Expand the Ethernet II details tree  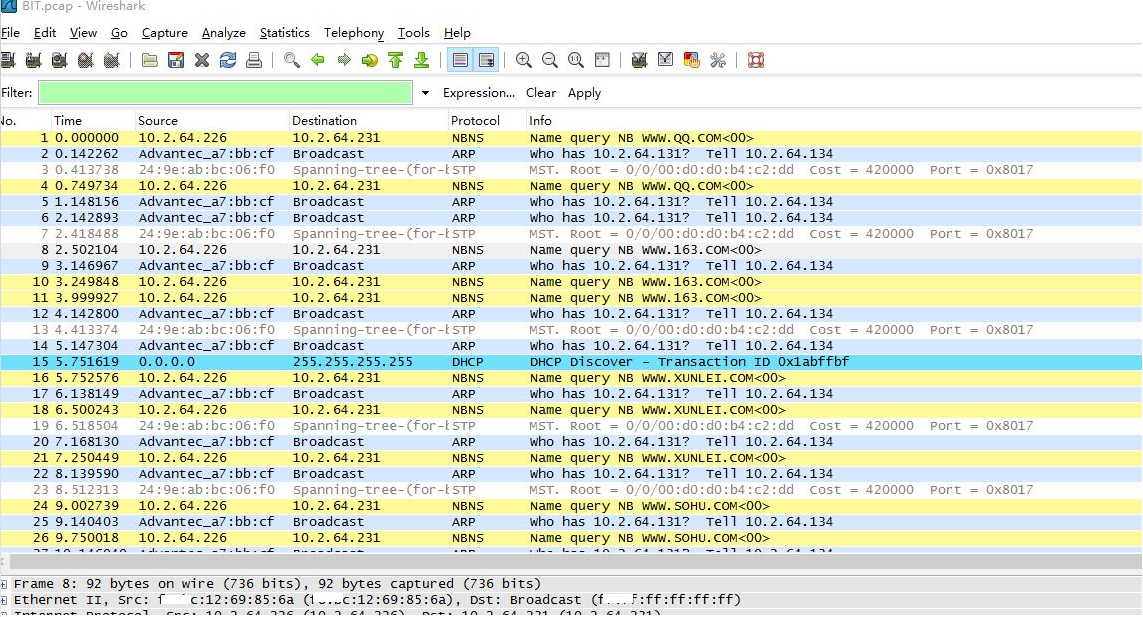point(5,601)
